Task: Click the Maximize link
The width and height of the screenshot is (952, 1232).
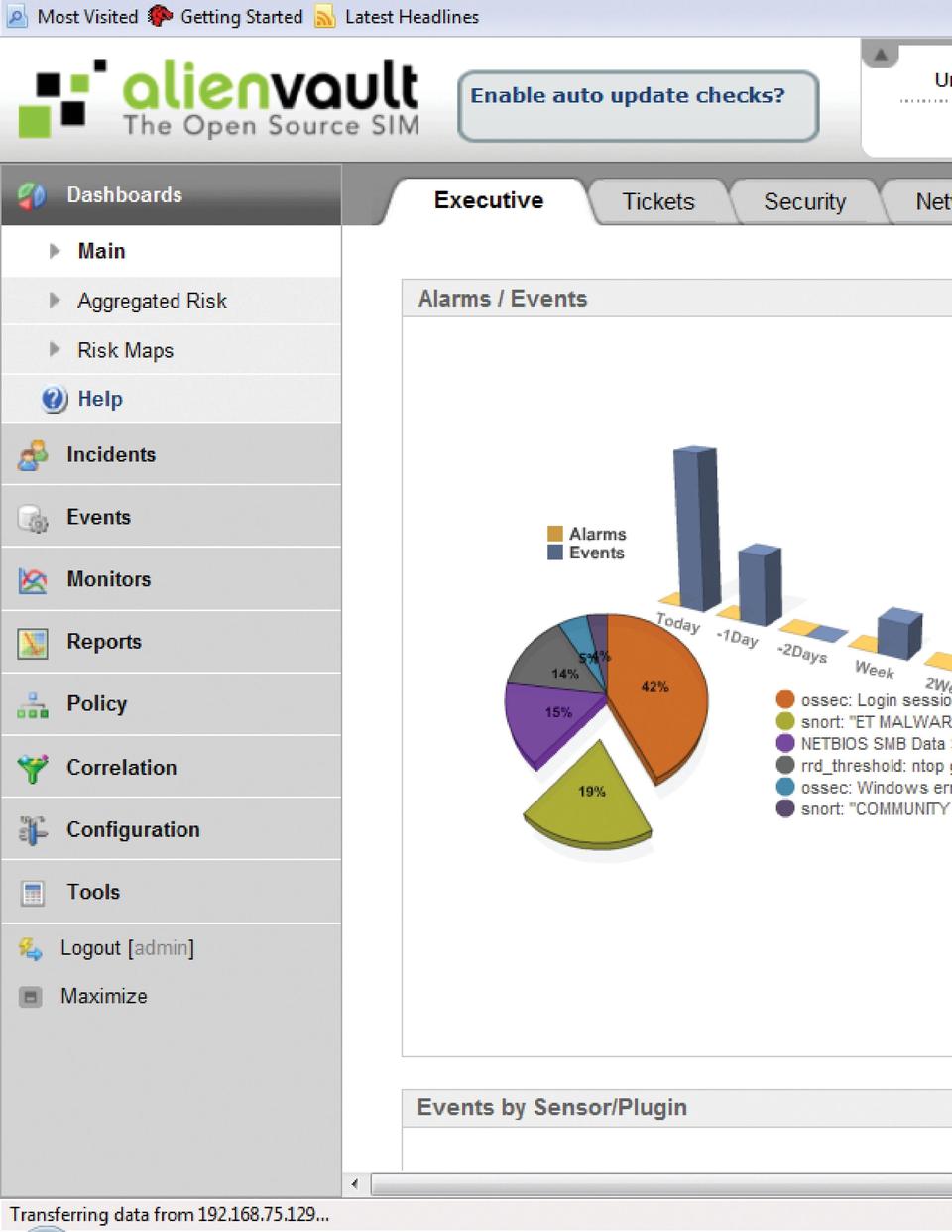Action: pos(104,996)
